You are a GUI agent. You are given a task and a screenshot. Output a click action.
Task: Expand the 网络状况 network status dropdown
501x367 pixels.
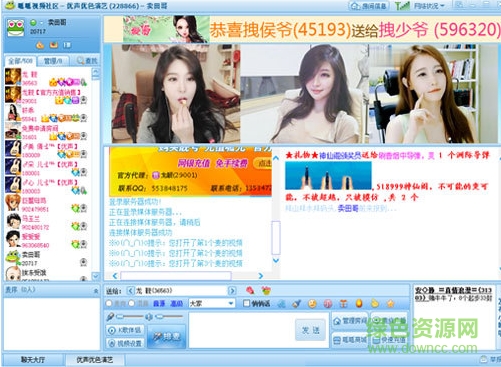[x=429, y=6]
